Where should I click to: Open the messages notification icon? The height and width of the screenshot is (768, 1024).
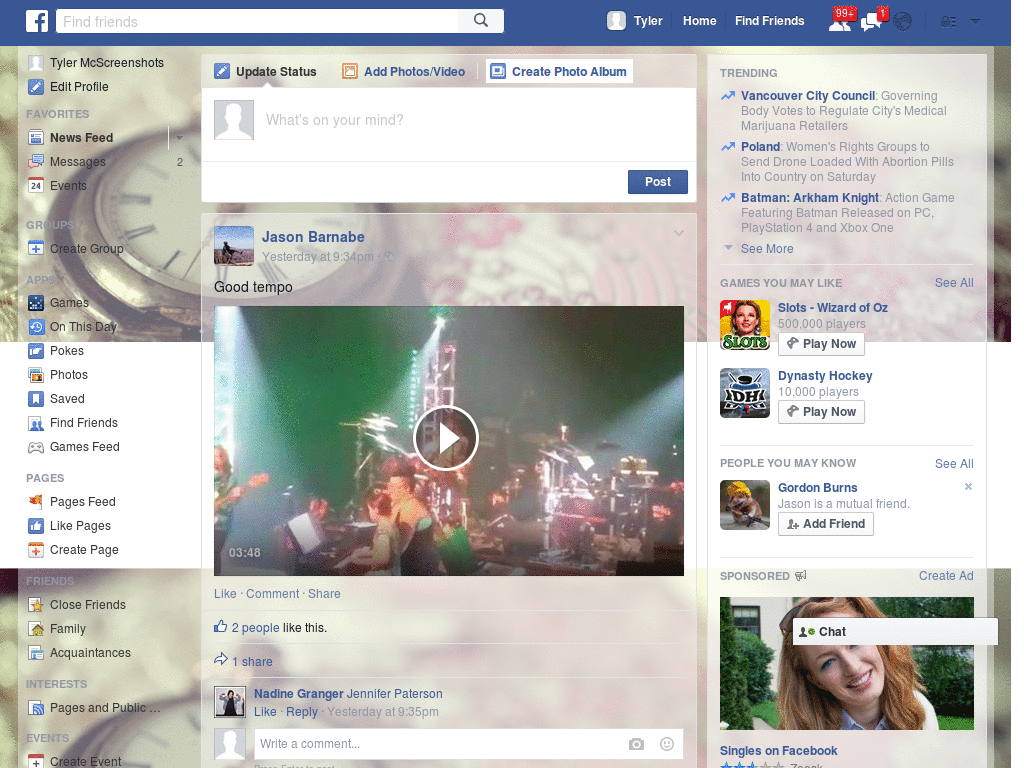click(x=872, y=22)
